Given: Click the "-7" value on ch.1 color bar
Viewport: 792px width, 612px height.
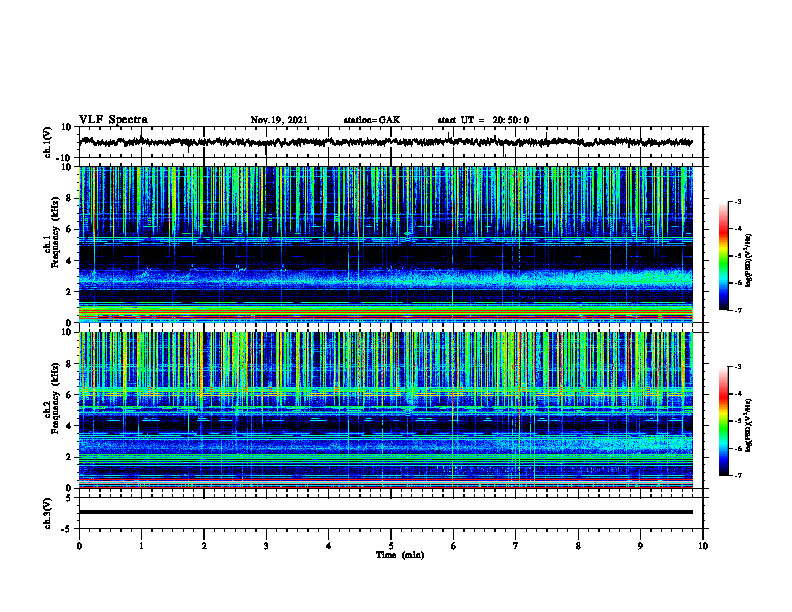Looking at the screenshot, I should pyautogui.click(x=738, y=310).
